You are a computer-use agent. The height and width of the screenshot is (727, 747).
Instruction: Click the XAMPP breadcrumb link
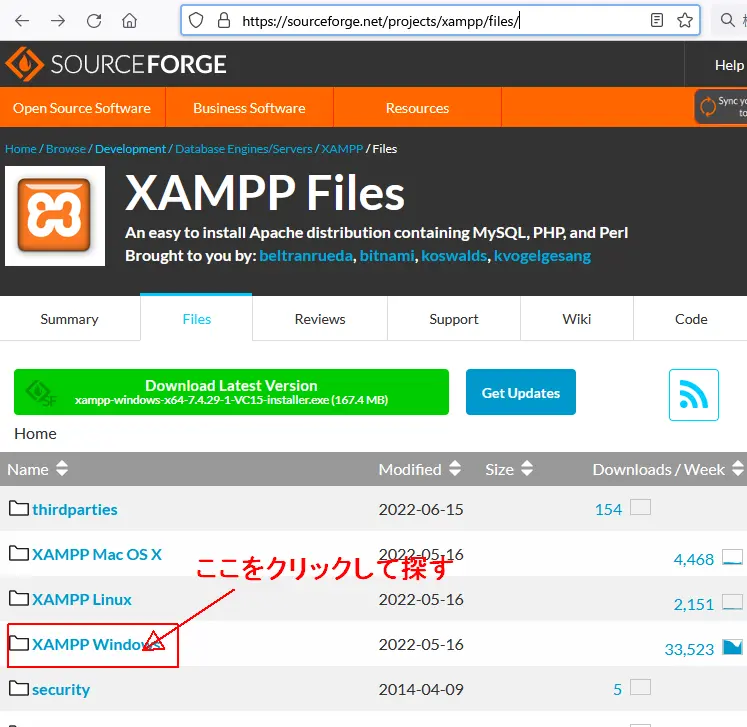[x=342, y=149]
